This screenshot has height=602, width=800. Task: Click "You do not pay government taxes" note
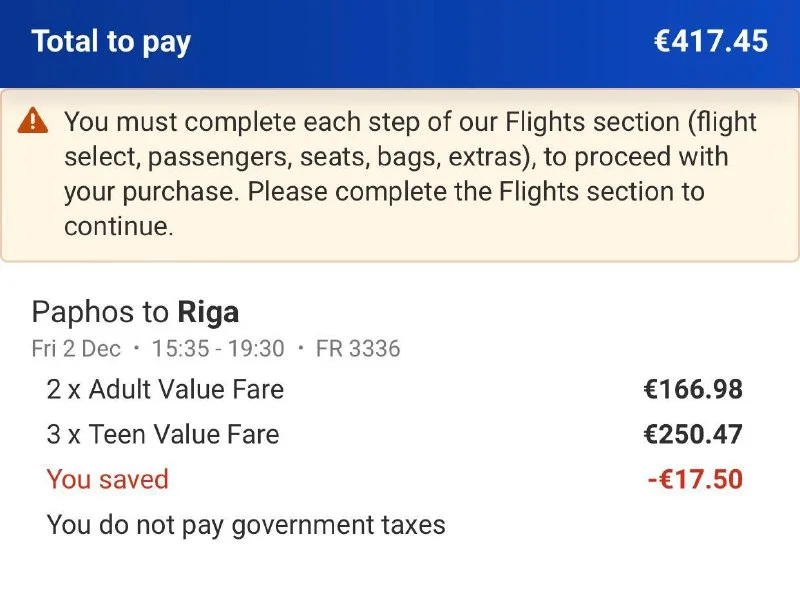[246, 525]
